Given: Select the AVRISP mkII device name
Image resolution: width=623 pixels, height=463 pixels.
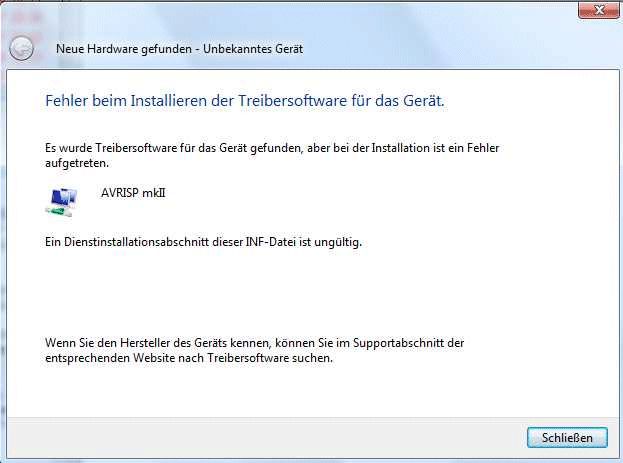Looking at the screenshot, I should coord(133,193).
